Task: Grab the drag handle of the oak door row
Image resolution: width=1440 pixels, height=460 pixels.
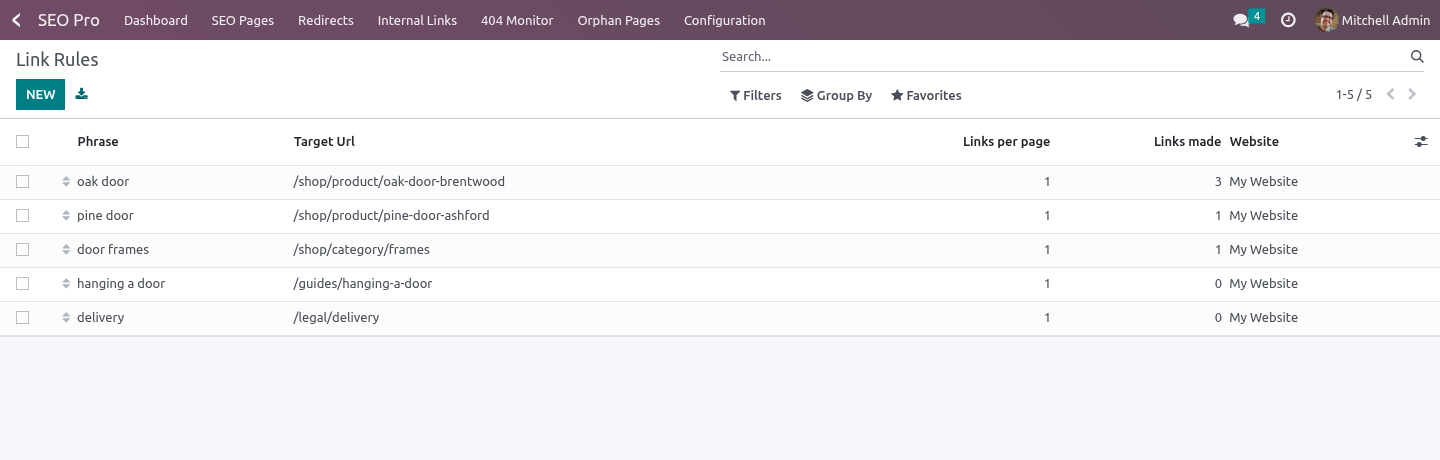Action: pyautogui.click(x=66, y=182)
